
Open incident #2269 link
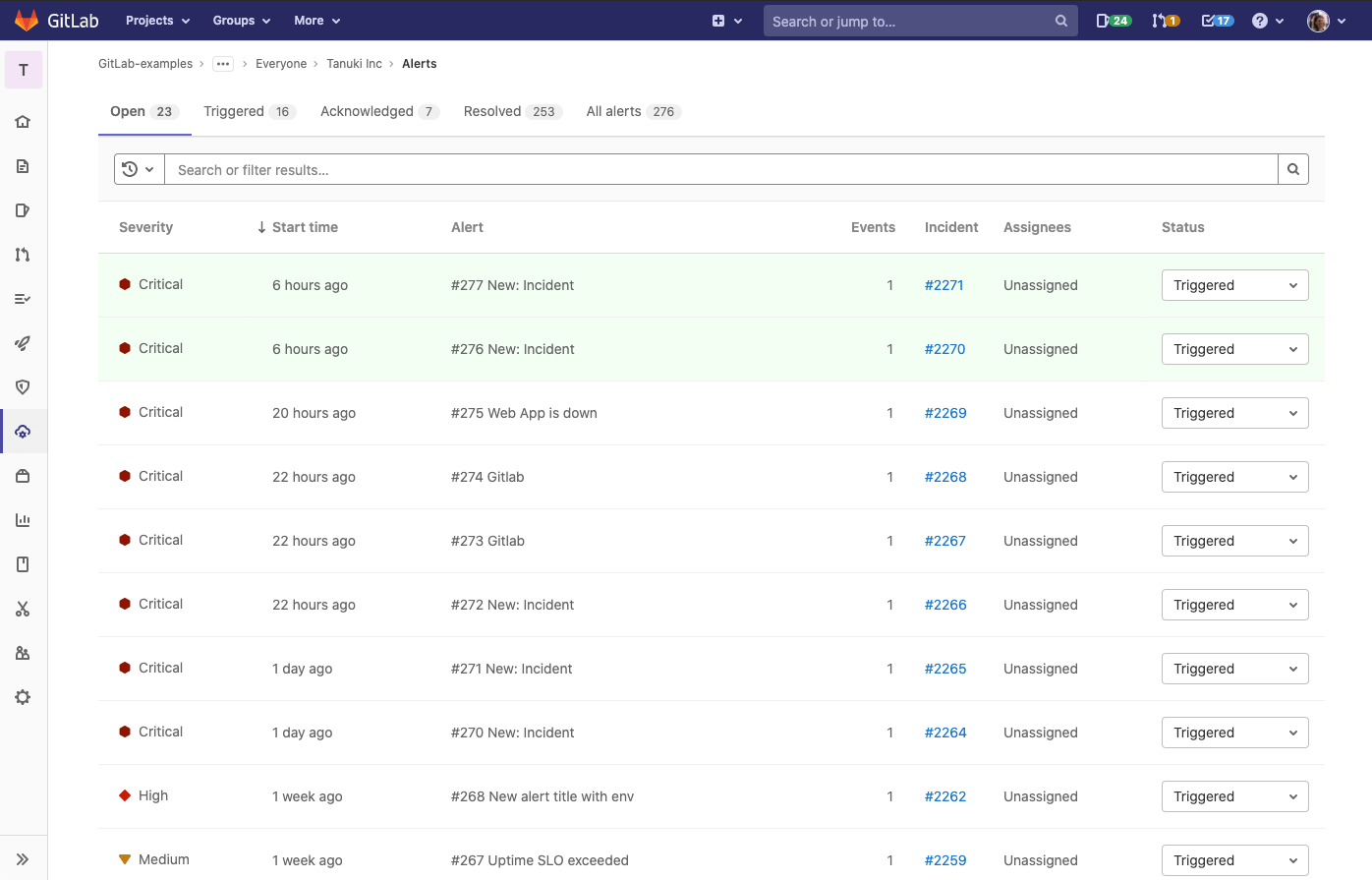(944, 413)
